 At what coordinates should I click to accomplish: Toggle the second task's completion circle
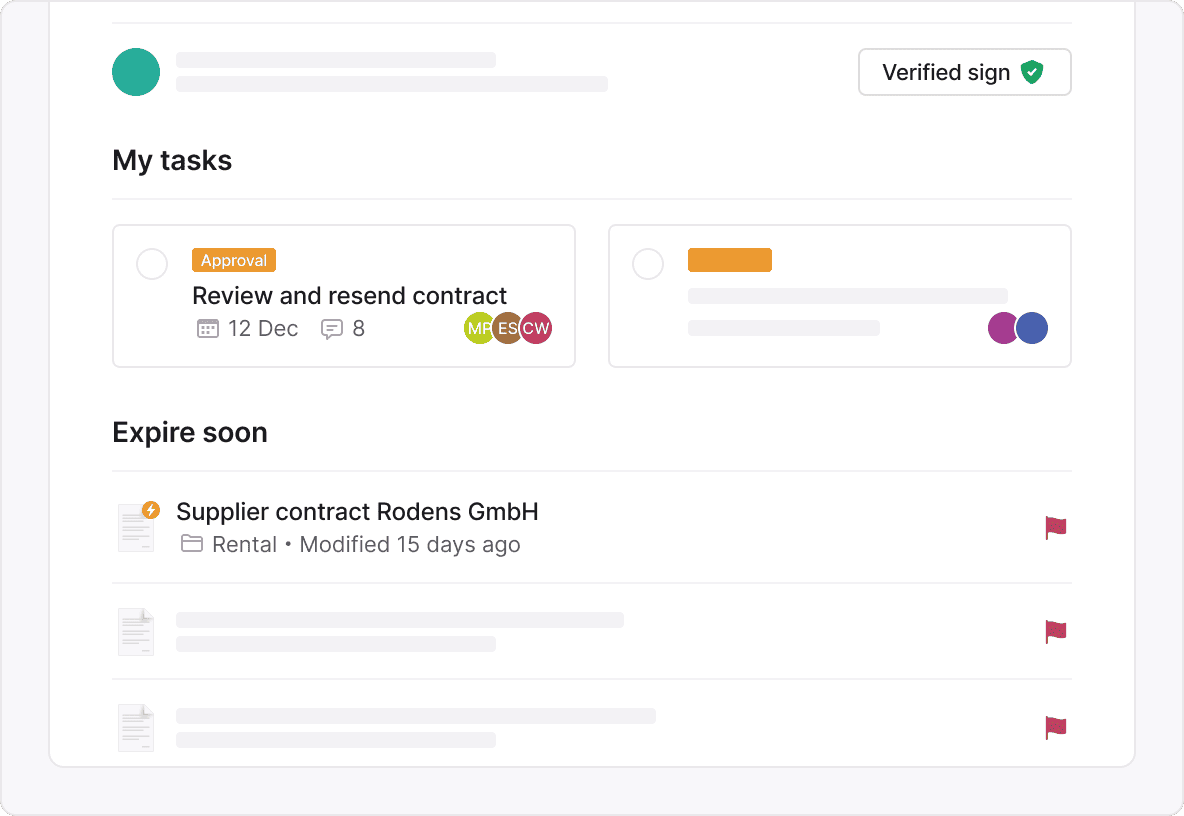point(648,264)
